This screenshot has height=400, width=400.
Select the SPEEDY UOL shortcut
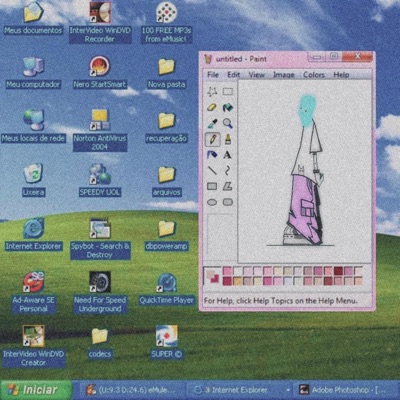(100, 180)
